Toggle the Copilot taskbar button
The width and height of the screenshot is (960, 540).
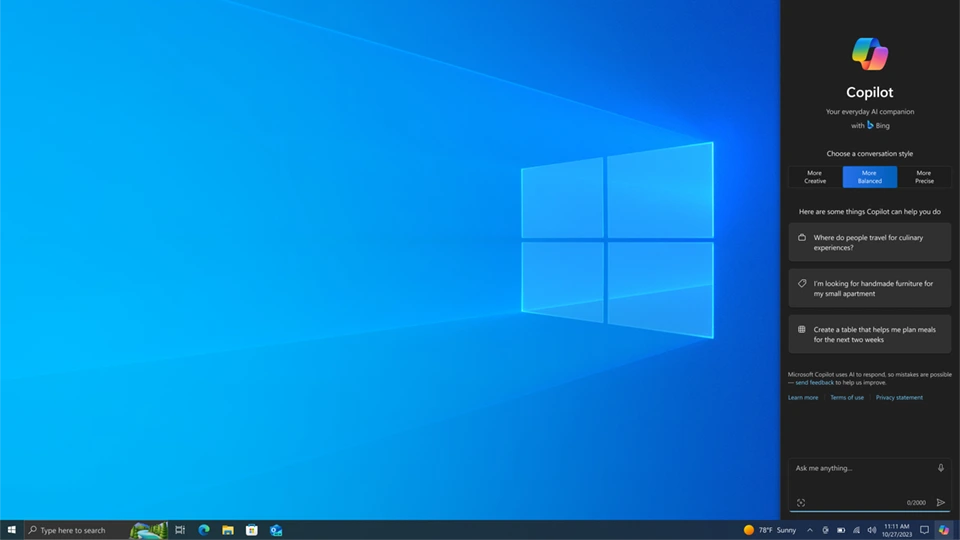944,530
